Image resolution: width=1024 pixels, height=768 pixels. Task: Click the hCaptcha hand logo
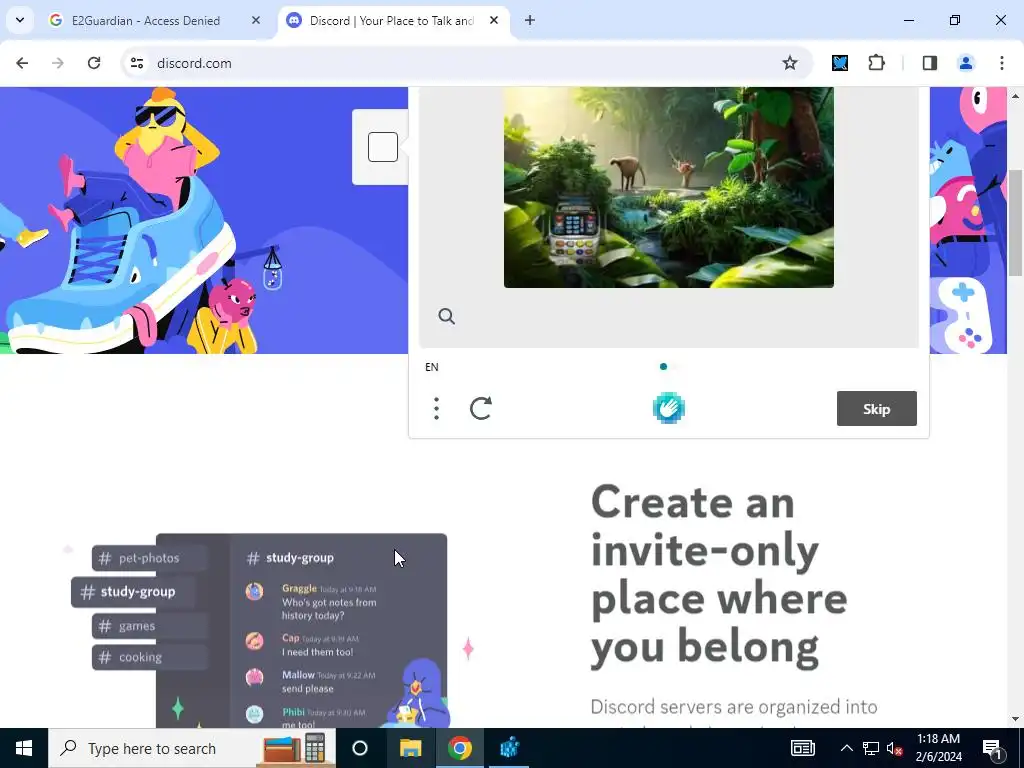[x=669, y=408]
